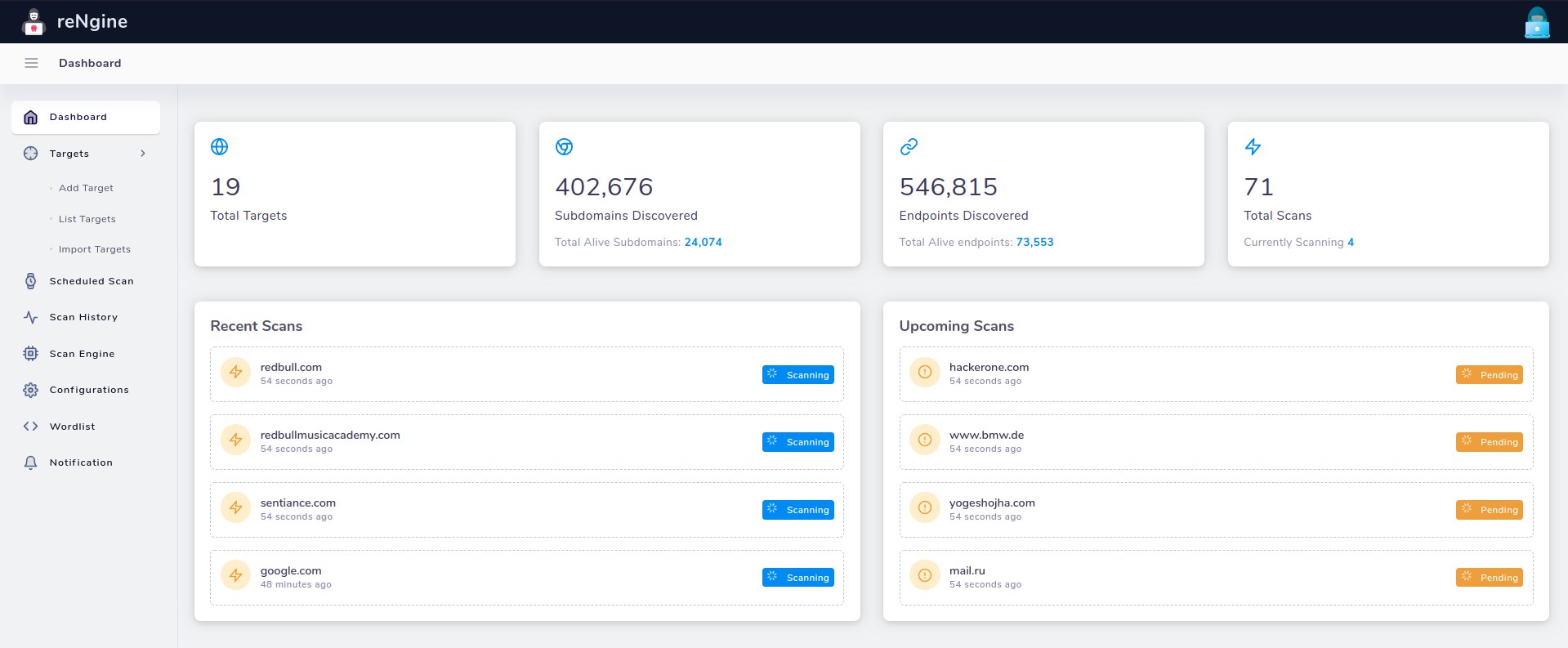
Task: Click the alert icon beside yogeshojha.com
Action: click(924, 508)
